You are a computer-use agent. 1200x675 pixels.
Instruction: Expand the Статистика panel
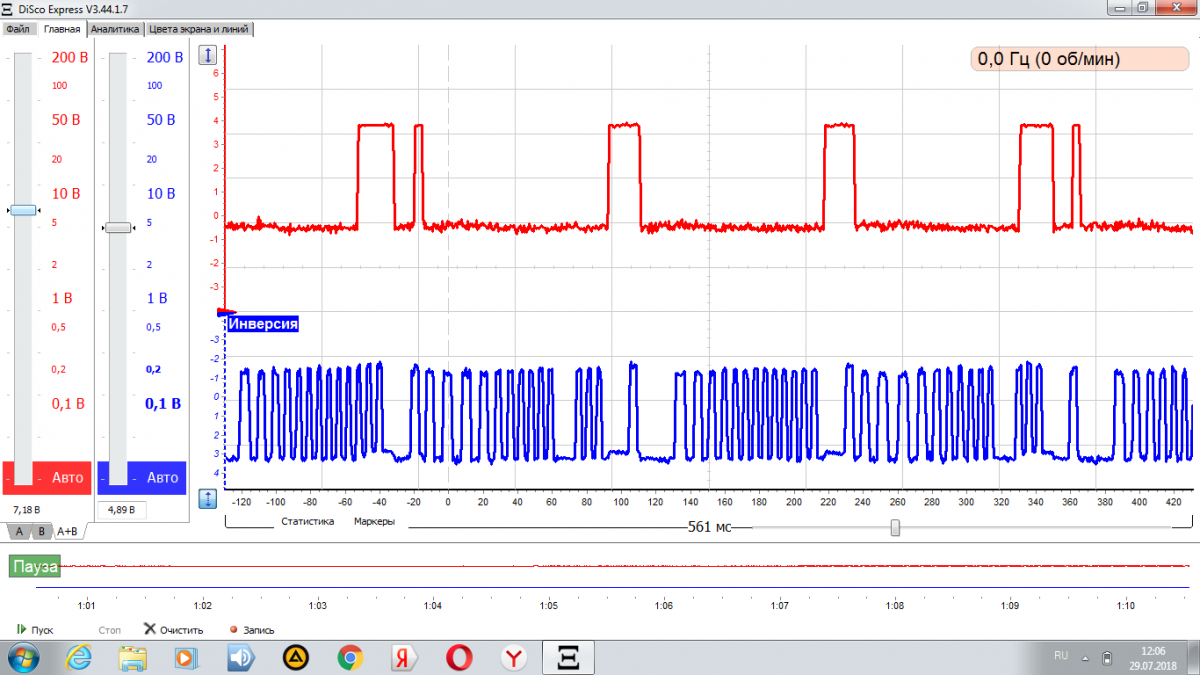point(307,522)
